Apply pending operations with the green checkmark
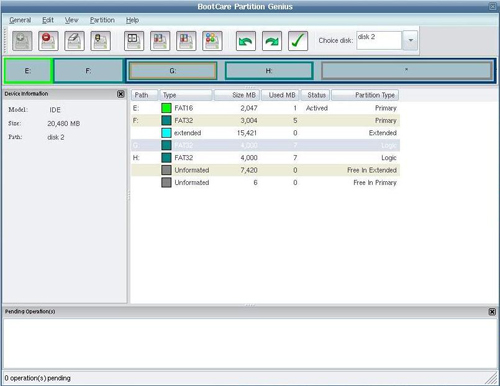Screen dimensions: 500x386 (x=298, y=41)
